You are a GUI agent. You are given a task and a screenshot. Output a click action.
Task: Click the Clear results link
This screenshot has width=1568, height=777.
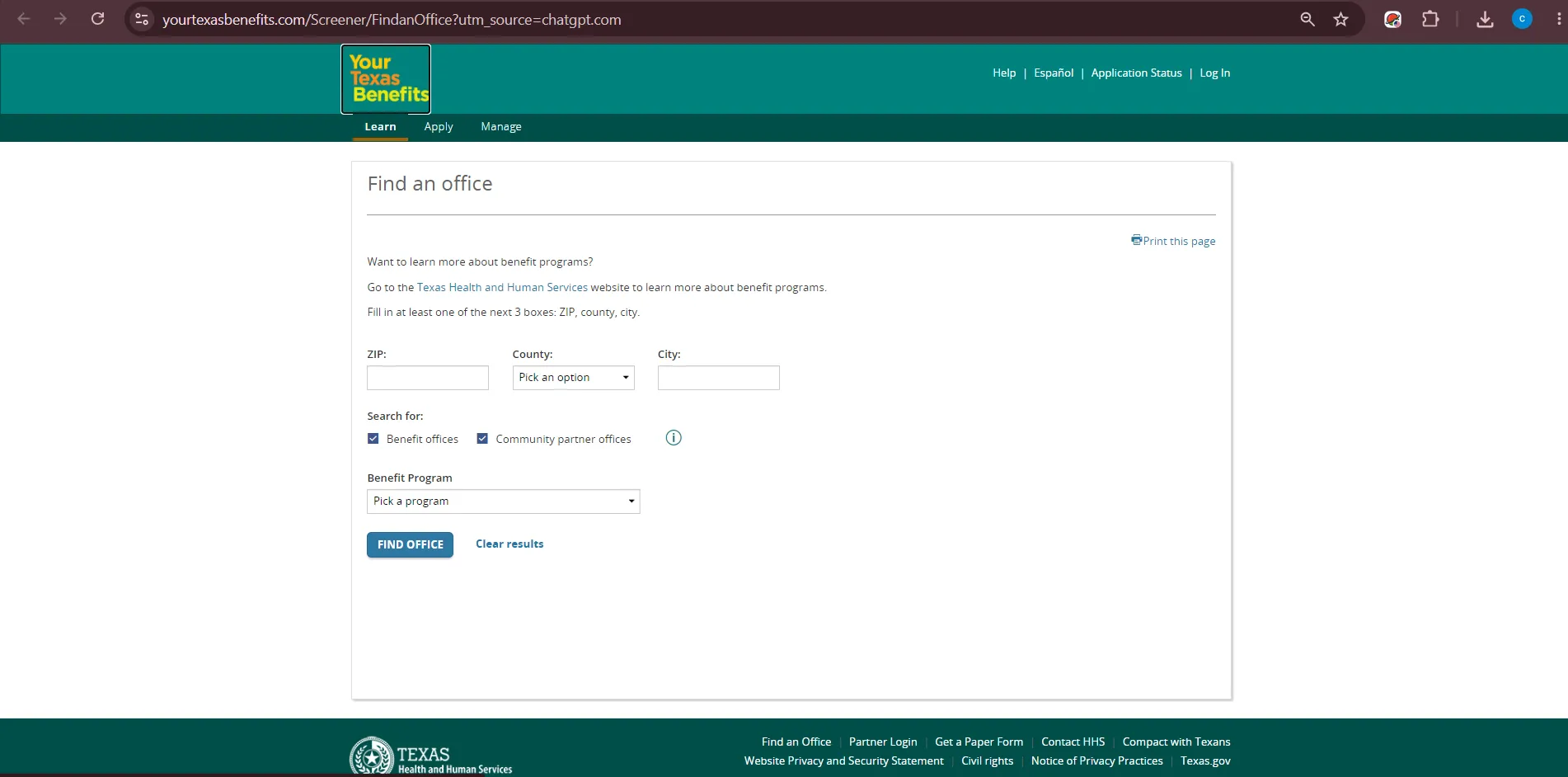point(509,544)
